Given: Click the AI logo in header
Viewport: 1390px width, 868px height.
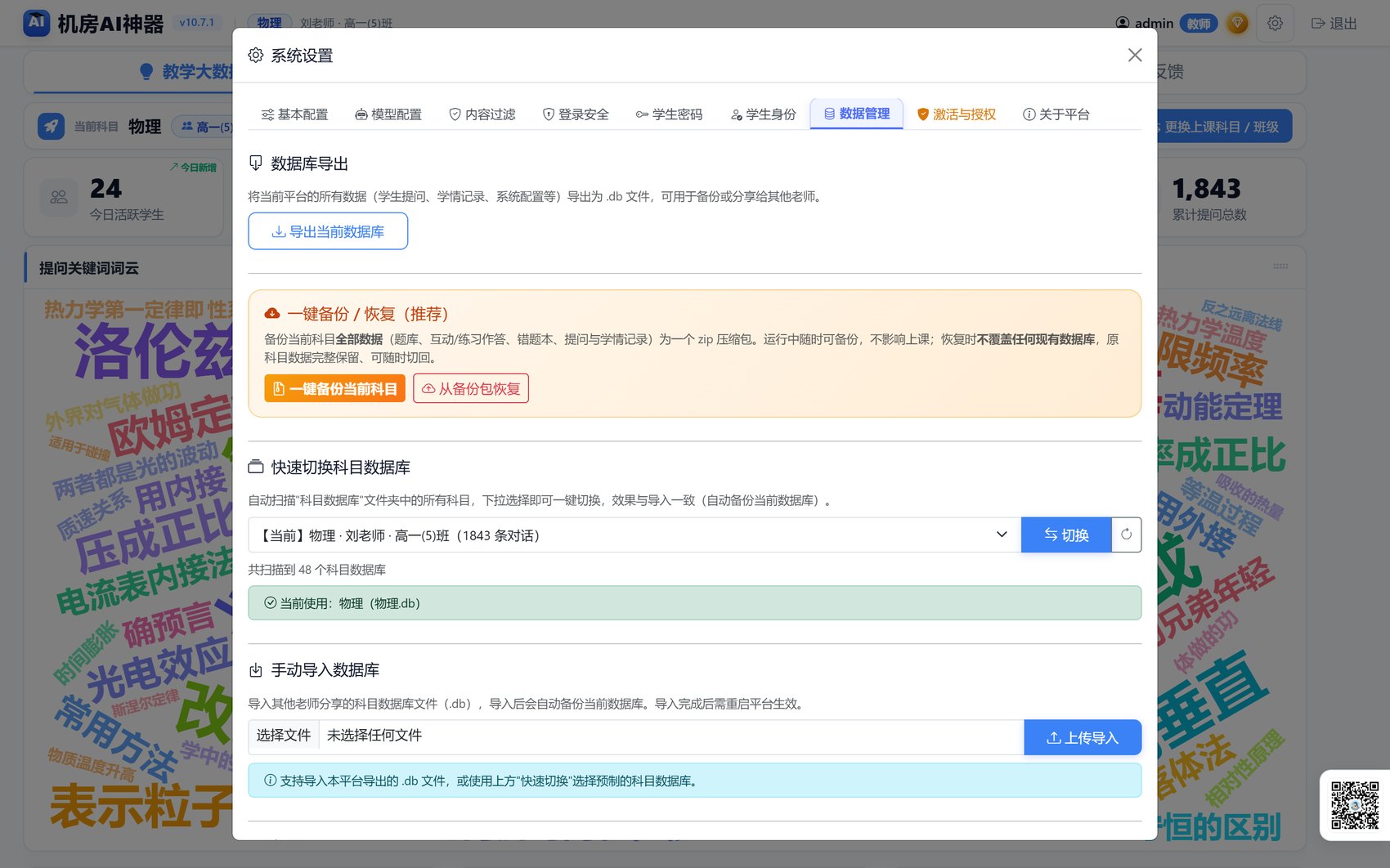Looking at the screenshot, I should pos(37,23).
